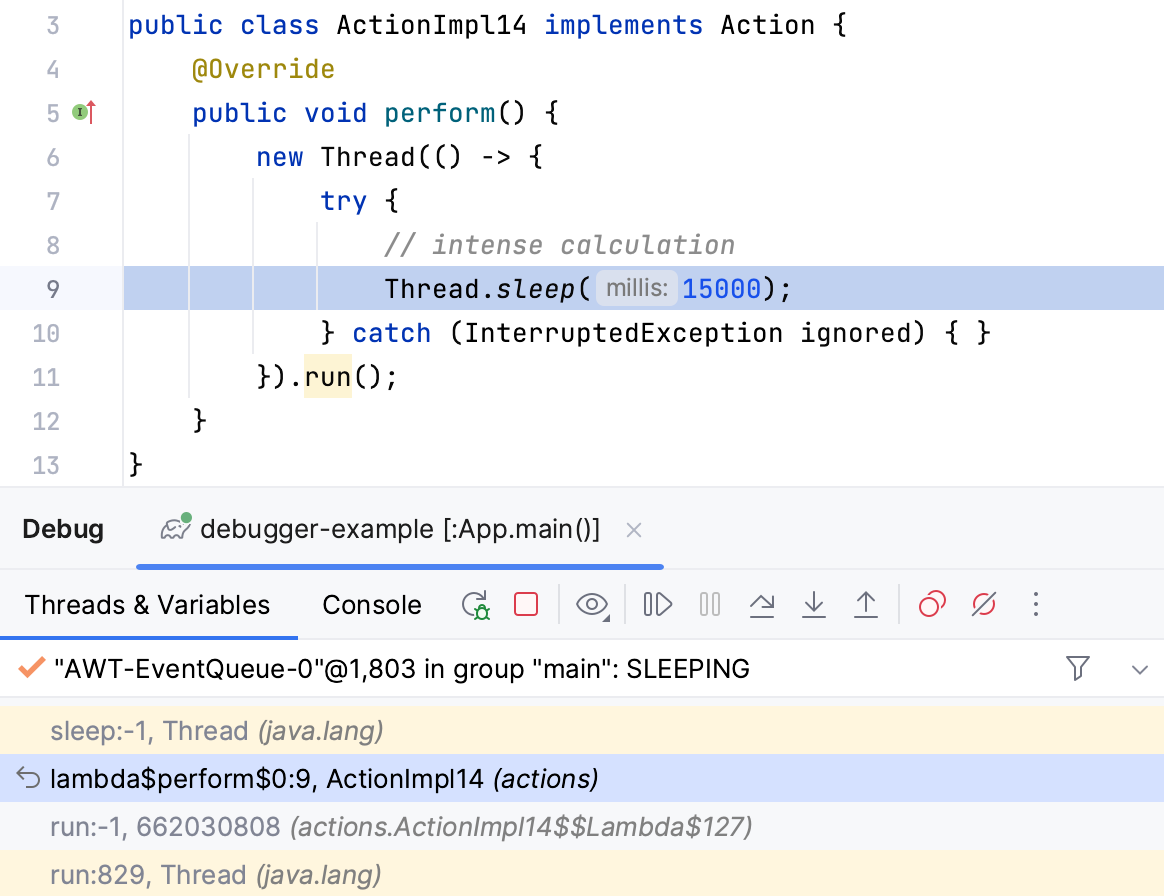Switch to the Console tab
This screenshot has height=896, width=1164.
click(x=371, y=605)
